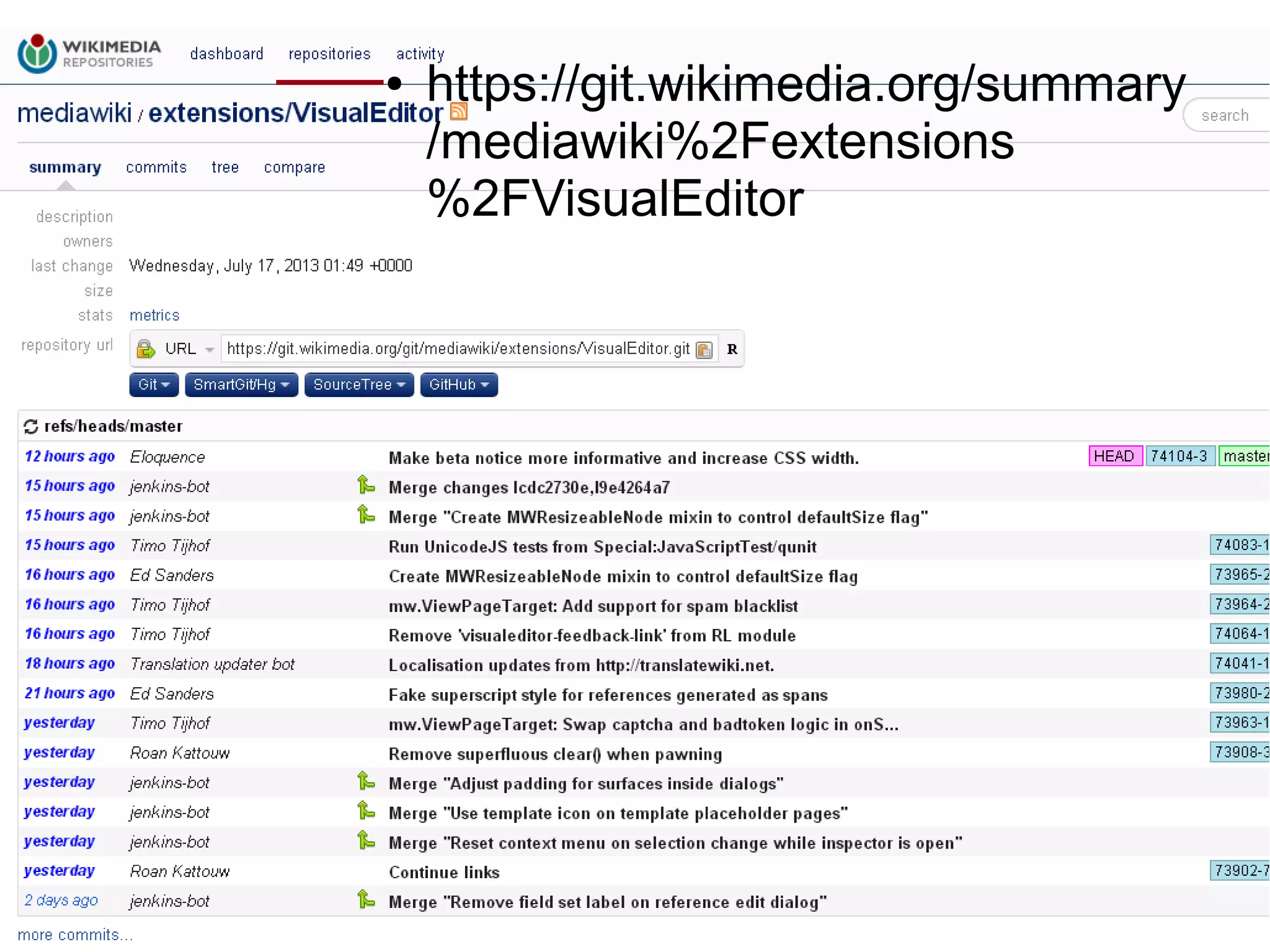Click the pink HEAD ref tag
This screenshot has width=1270, height=952.
[x=1115, y=456]
